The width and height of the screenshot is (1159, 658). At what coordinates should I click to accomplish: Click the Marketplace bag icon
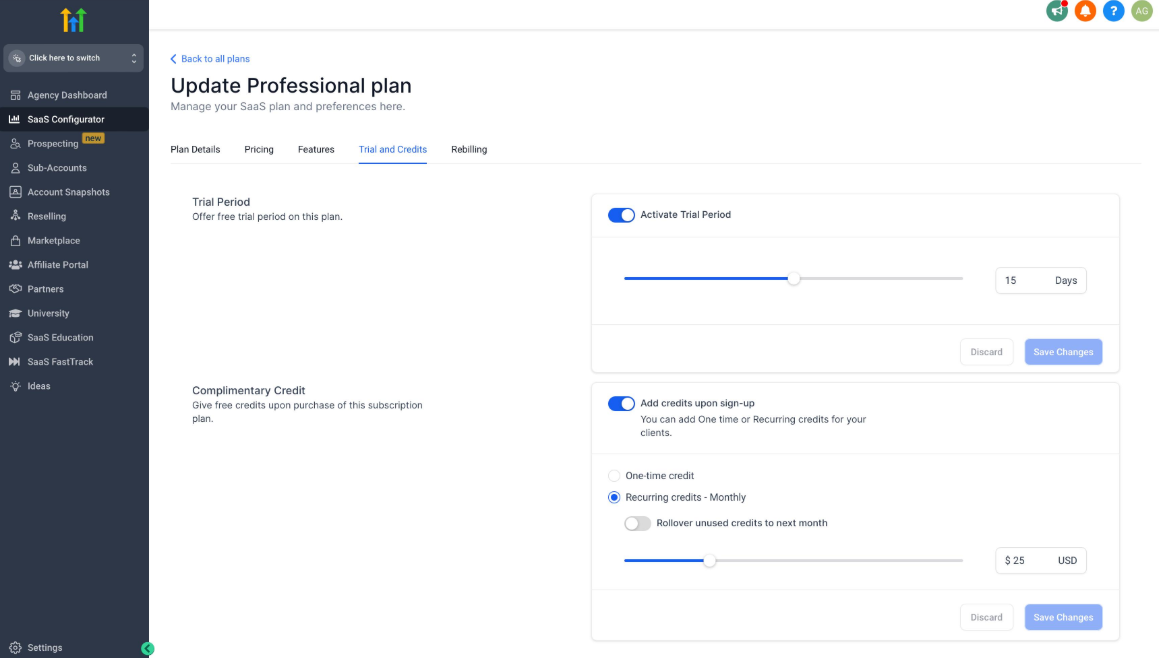point(15,240)
